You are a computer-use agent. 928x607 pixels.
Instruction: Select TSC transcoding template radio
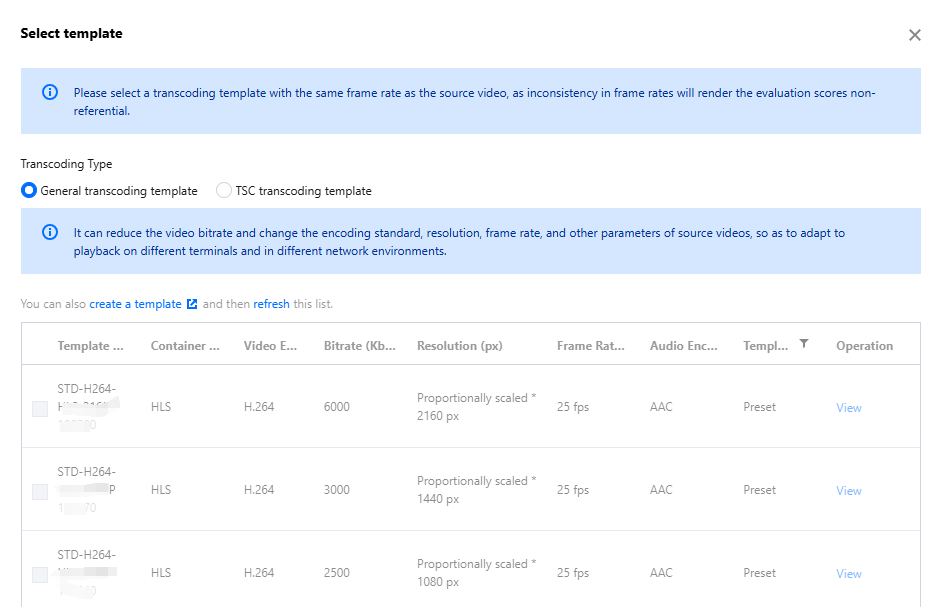point(224,191)
